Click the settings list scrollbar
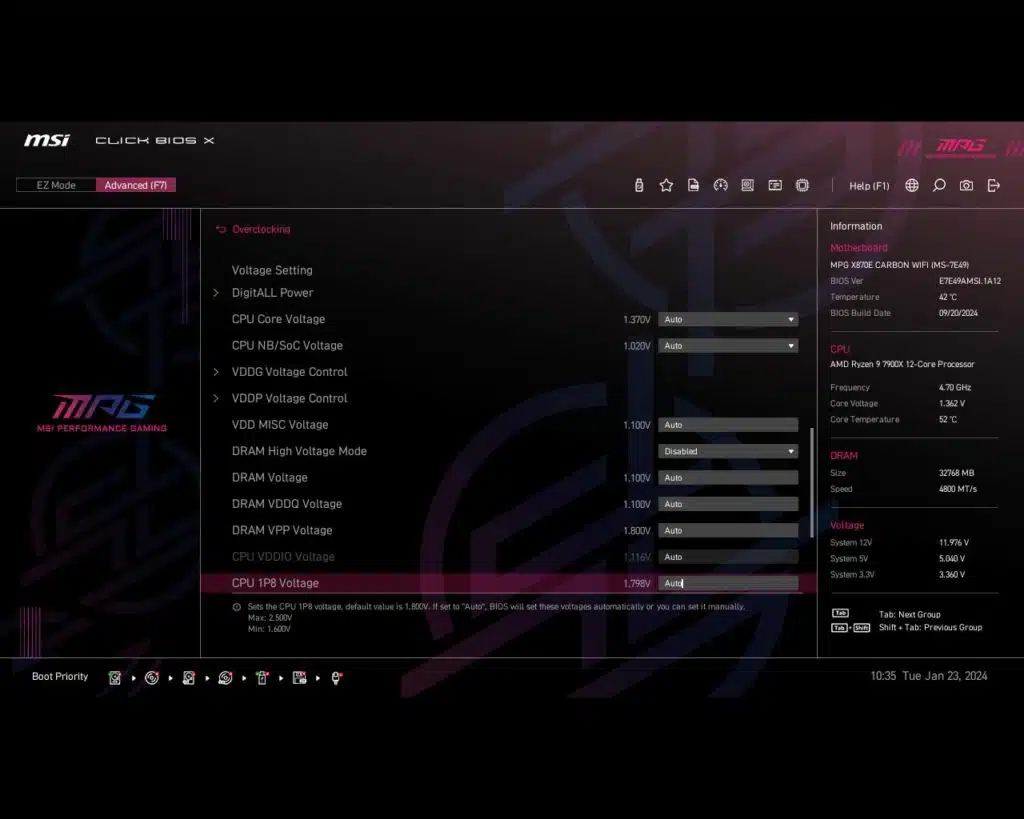 812,482
